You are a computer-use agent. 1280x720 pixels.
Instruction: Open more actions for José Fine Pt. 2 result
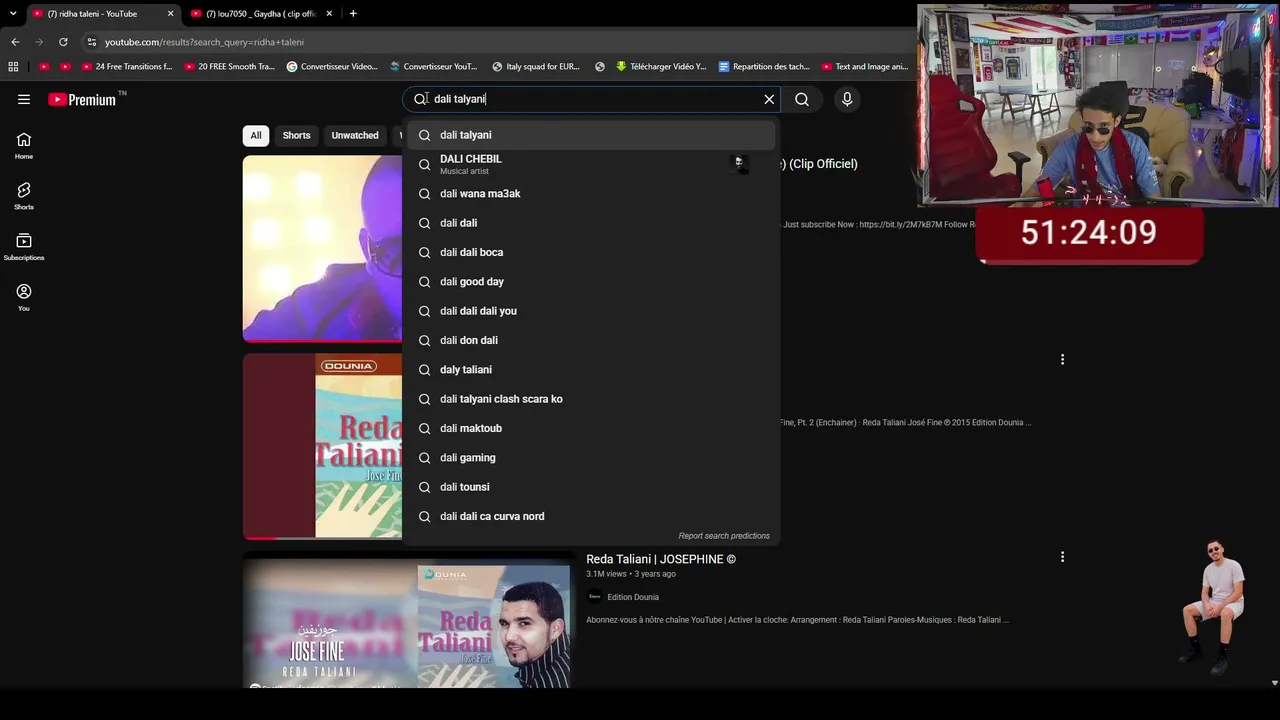tap(1062, 359)
